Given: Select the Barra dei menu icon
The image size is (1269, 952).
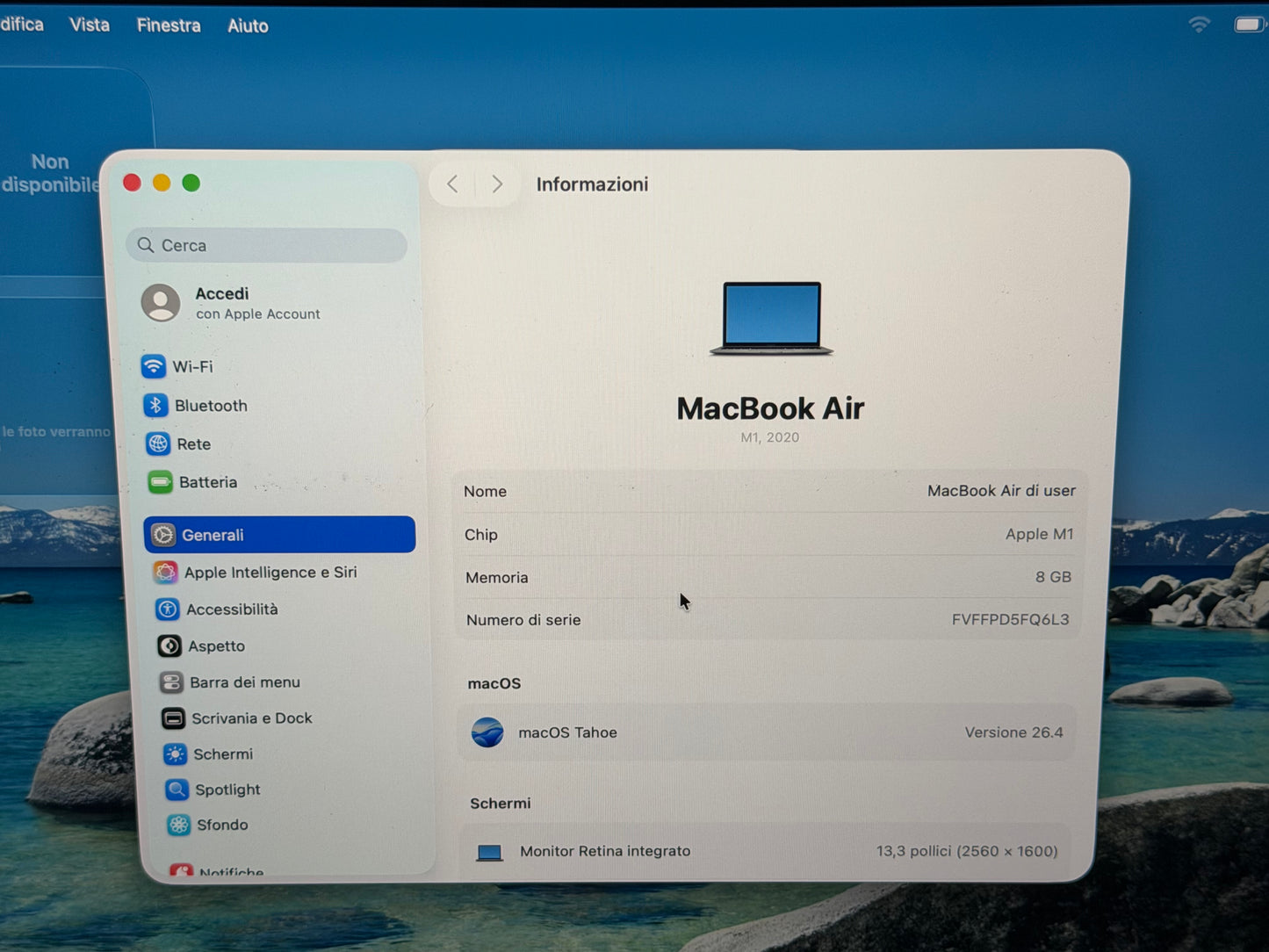Looking at the screenshot, I should pos(171,682).
